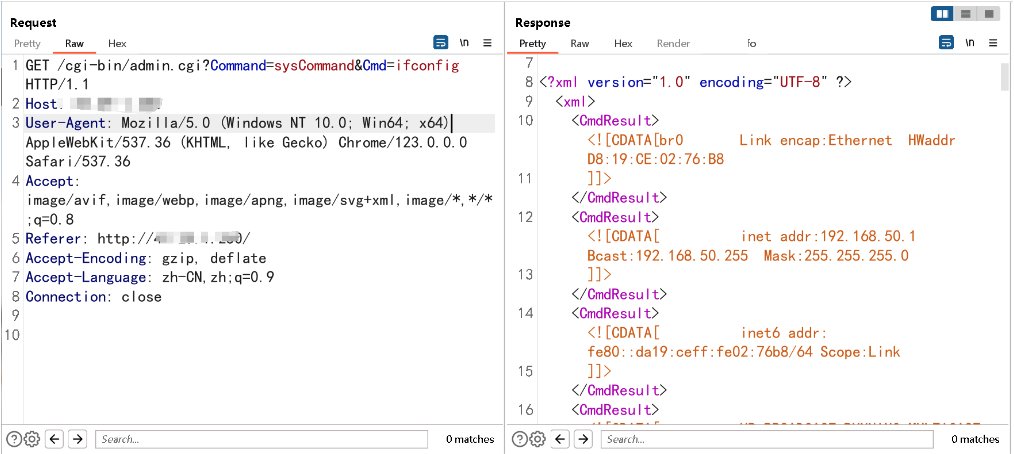Click the xml version declaration line
The width and height of the screenshot is (1014, 454).
[x=696, y=82]
